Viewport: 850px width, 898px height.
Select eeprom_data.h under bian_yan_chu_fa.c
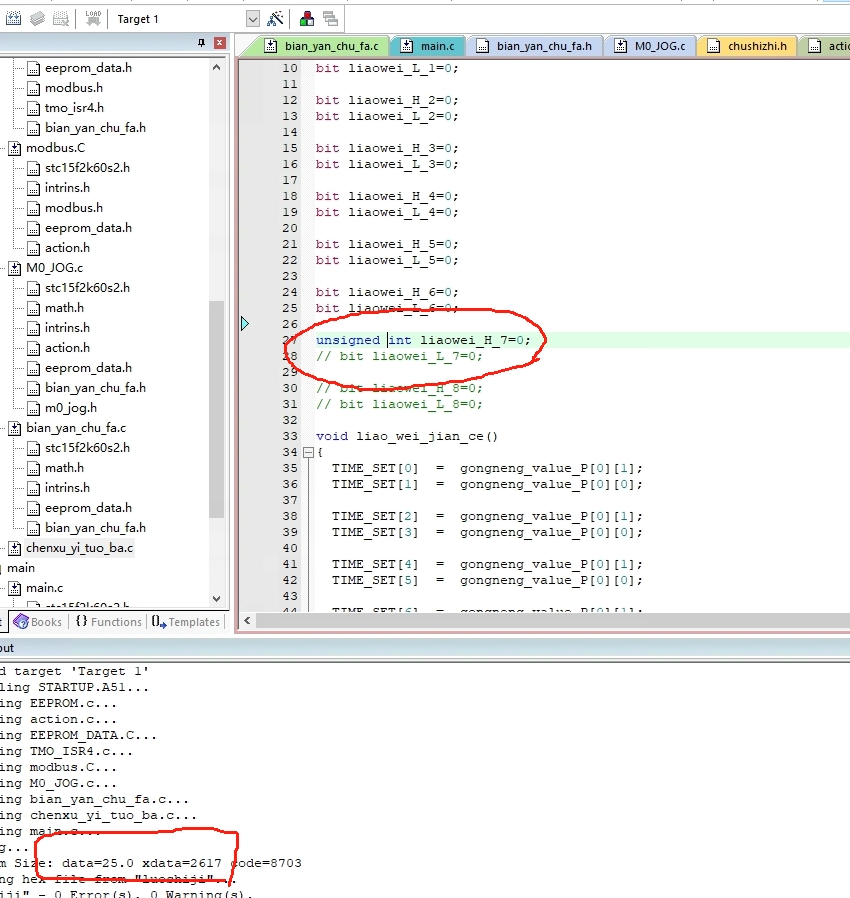click(x=88, y=508)
